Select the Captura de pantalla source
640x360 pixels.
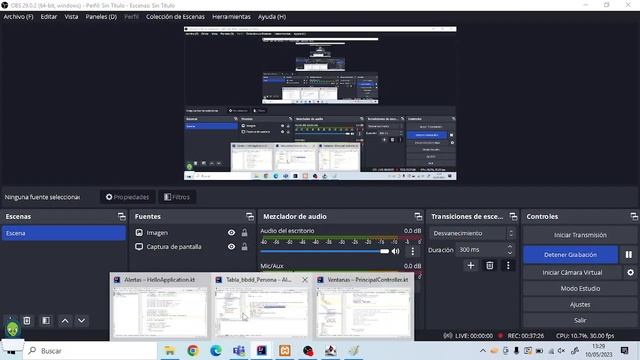pyautogui.click(x=174, y=247)
